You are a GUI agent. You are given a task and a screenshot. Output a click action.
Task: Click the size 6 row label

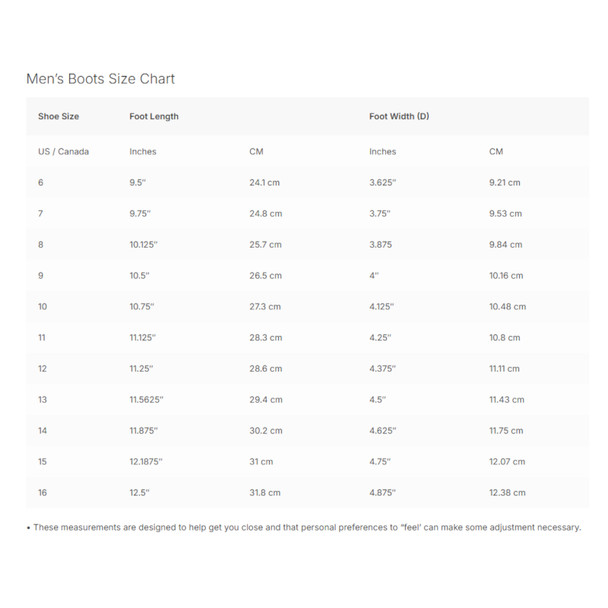41,183
